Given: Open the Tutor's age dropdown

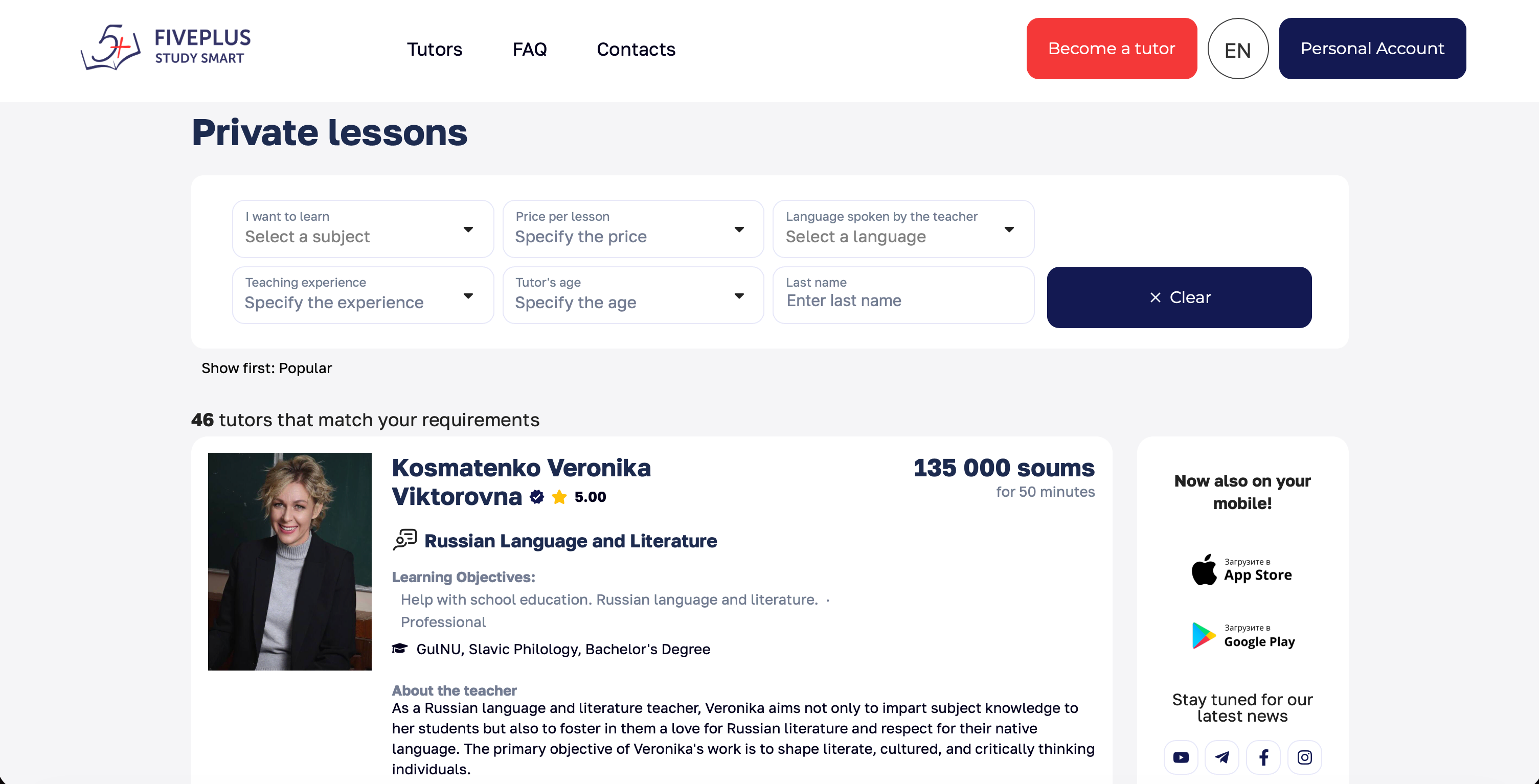Looking at the screenshot, I should tap(632, 295).
